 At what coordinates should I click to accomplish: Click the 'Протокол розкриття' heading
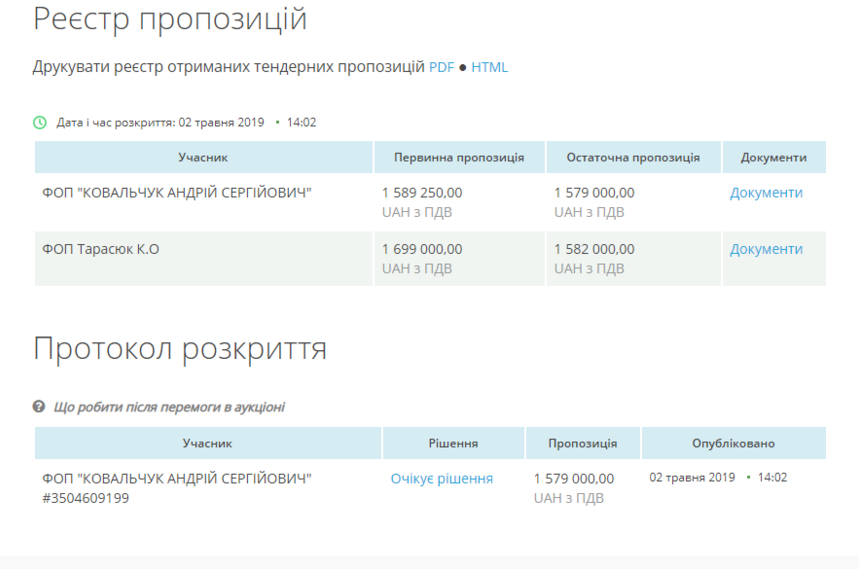pos(180,349)
